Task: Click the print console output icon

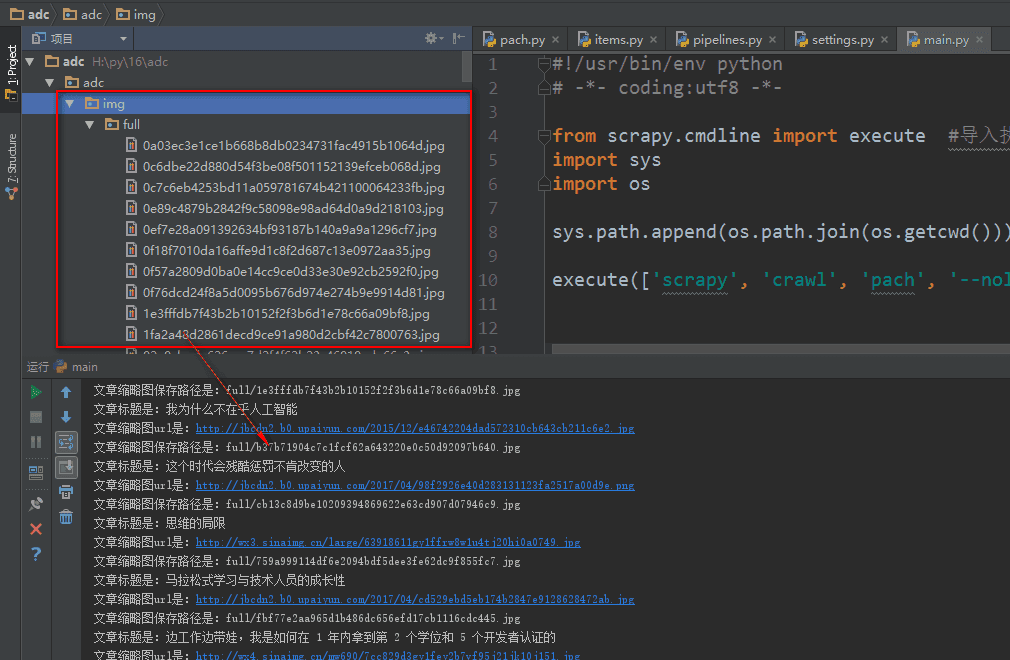Action: point(66,491)
